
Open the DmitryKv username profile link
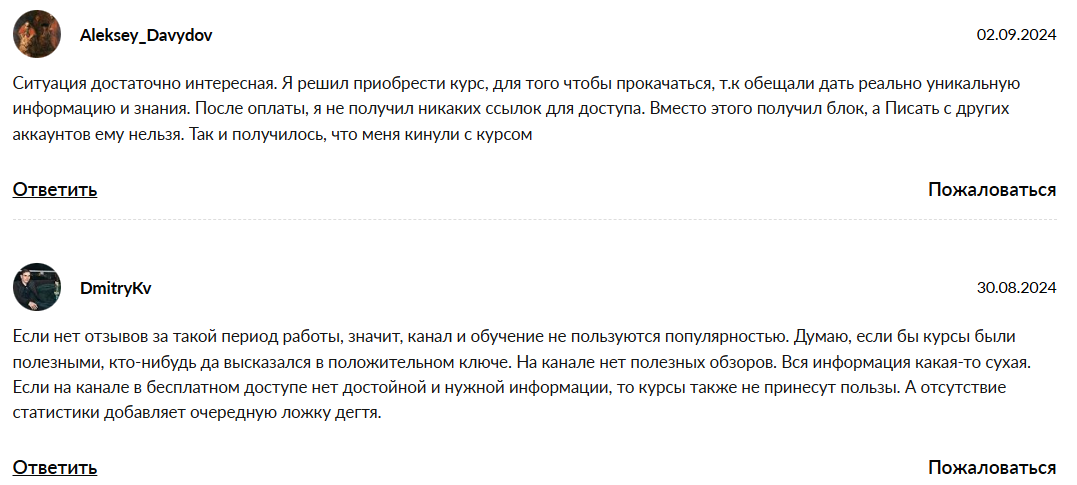(115, 288)
